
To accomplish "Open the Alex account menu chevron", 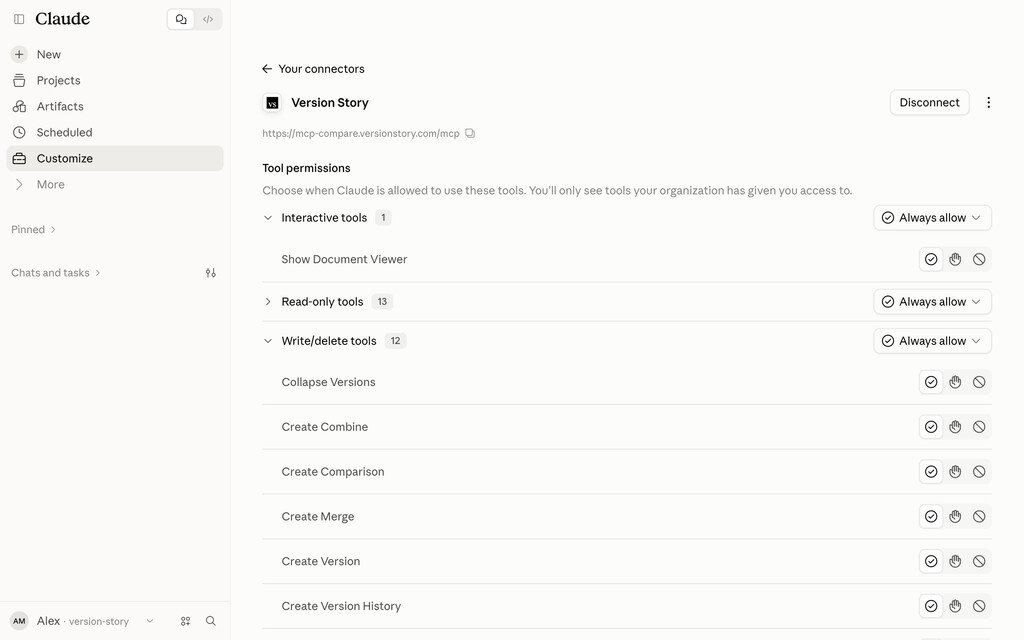I will point(150,621).
